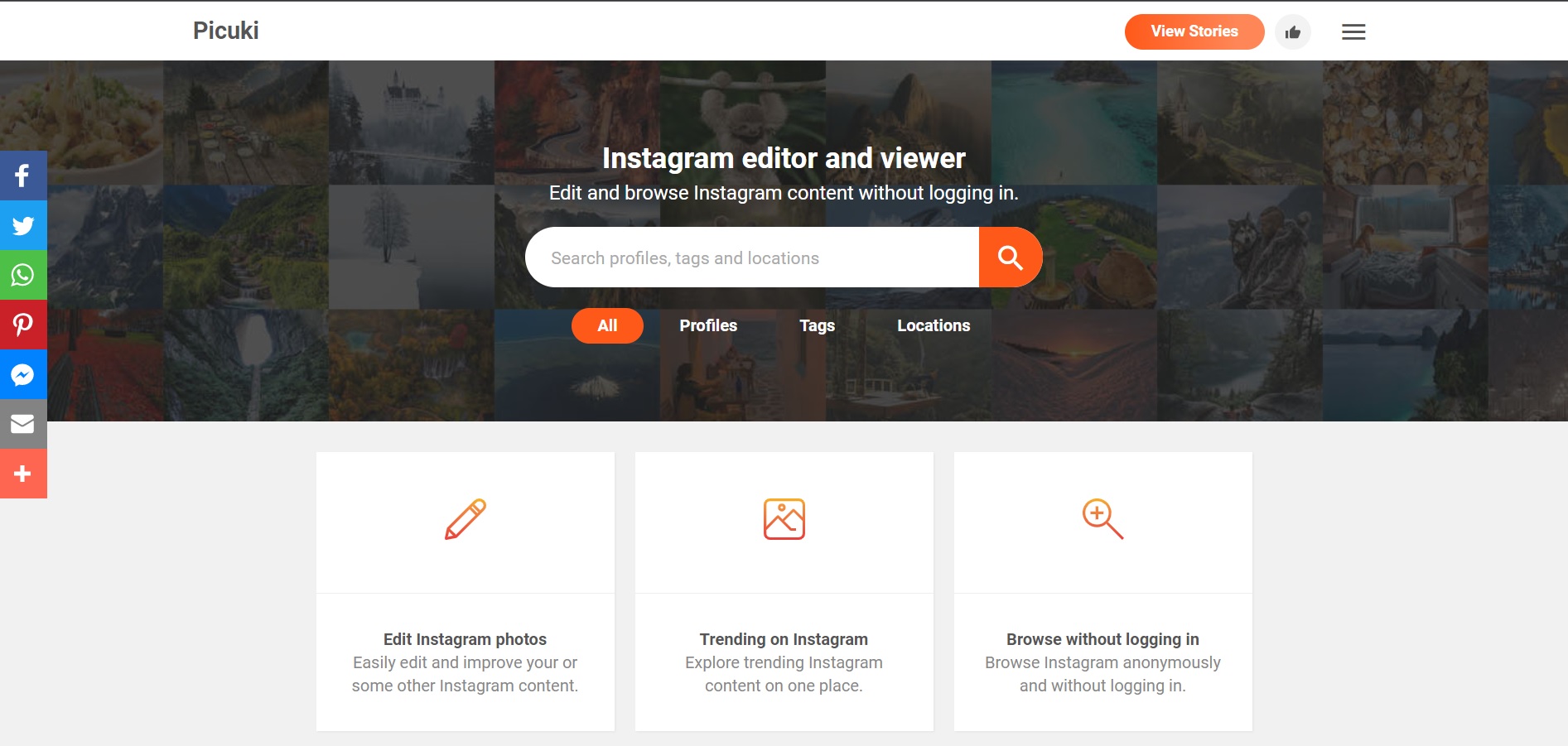Click 'Trending on Instagram' heading
Image resolution: width=1568 pixels, height=746 pixels.
coord(784,639)
